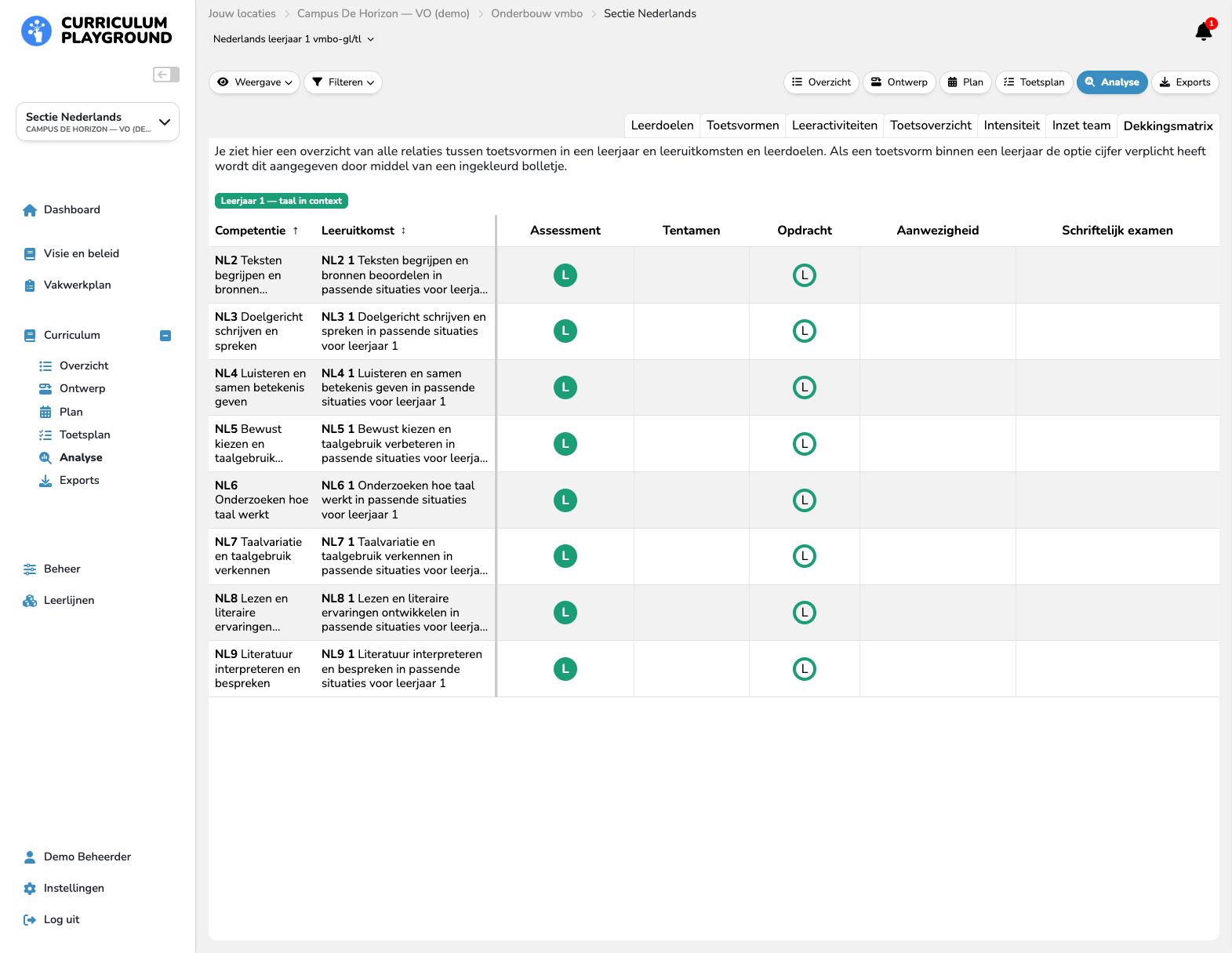This screenshot has width=1232, height=953.
Task: Click the Analyse button in top toolbar
Action: point(1112,82)
